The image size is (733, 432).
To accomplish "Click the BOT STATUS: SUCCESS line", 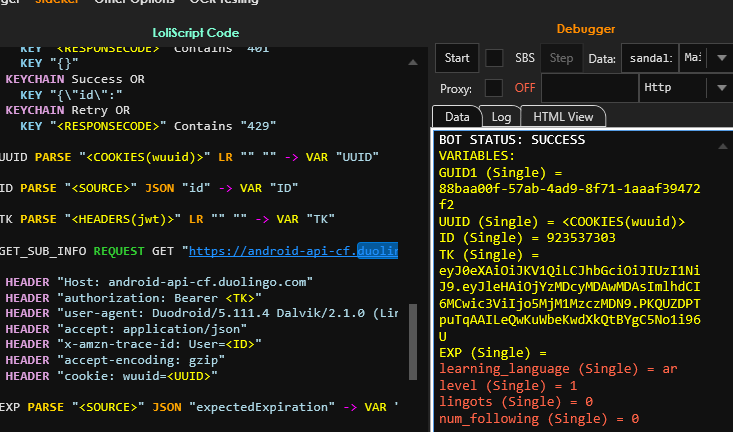I will coord(512,140).
